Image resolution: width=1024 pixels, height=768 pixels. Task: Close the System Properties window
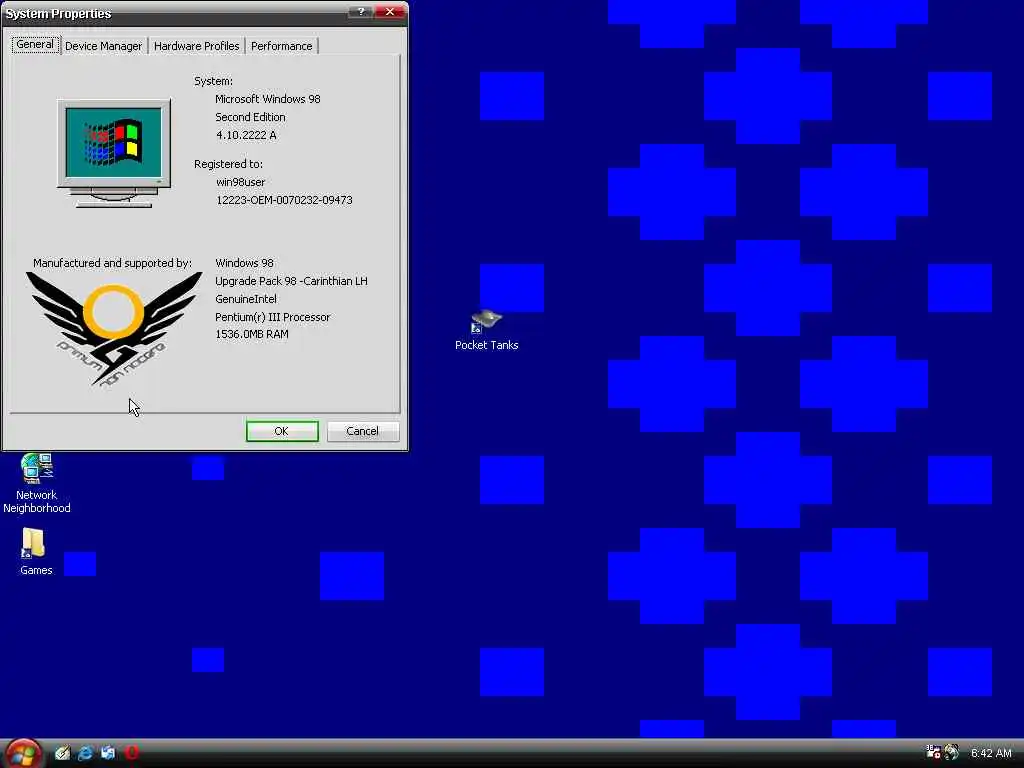coord(390,12)
